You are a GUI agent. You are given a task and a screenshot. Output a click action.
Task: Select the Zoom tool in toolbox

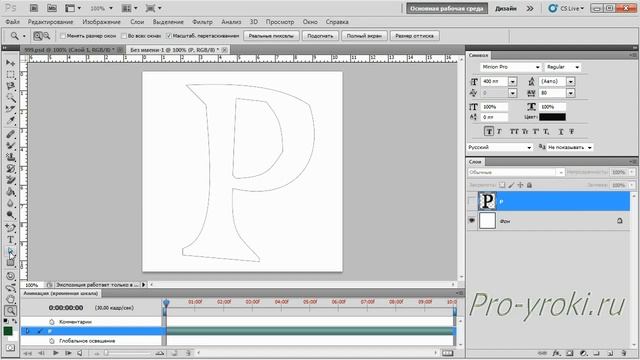coord(11,311)
